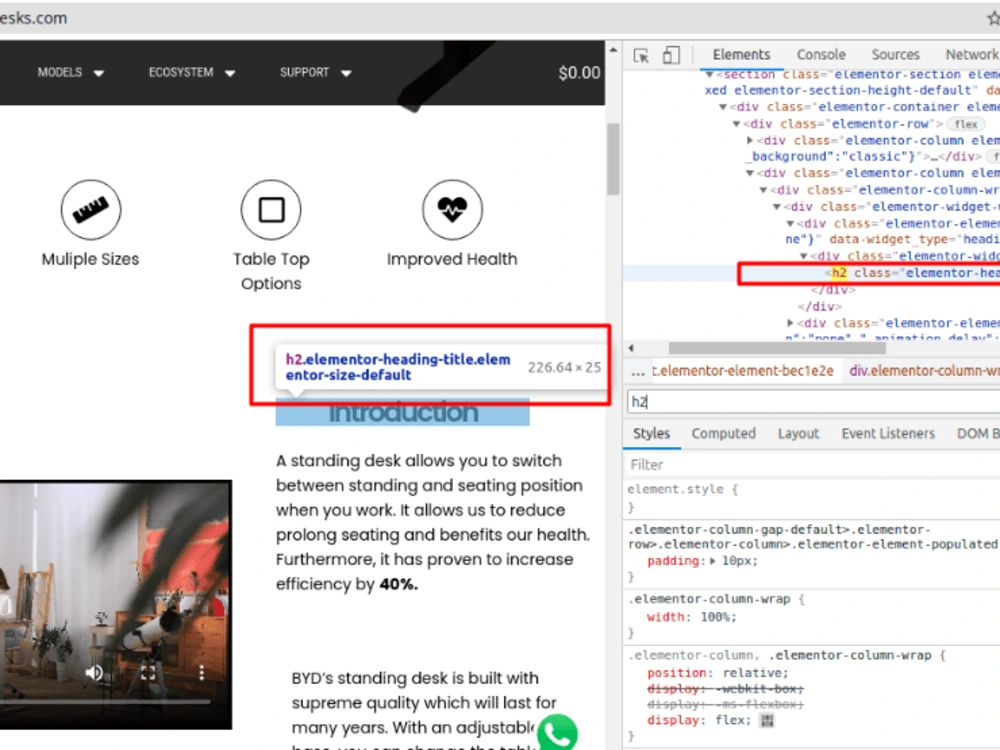Click the breadcrumb ellipsis in DevTools
The image size is (1000, 750).
click(x=638, y=371)
